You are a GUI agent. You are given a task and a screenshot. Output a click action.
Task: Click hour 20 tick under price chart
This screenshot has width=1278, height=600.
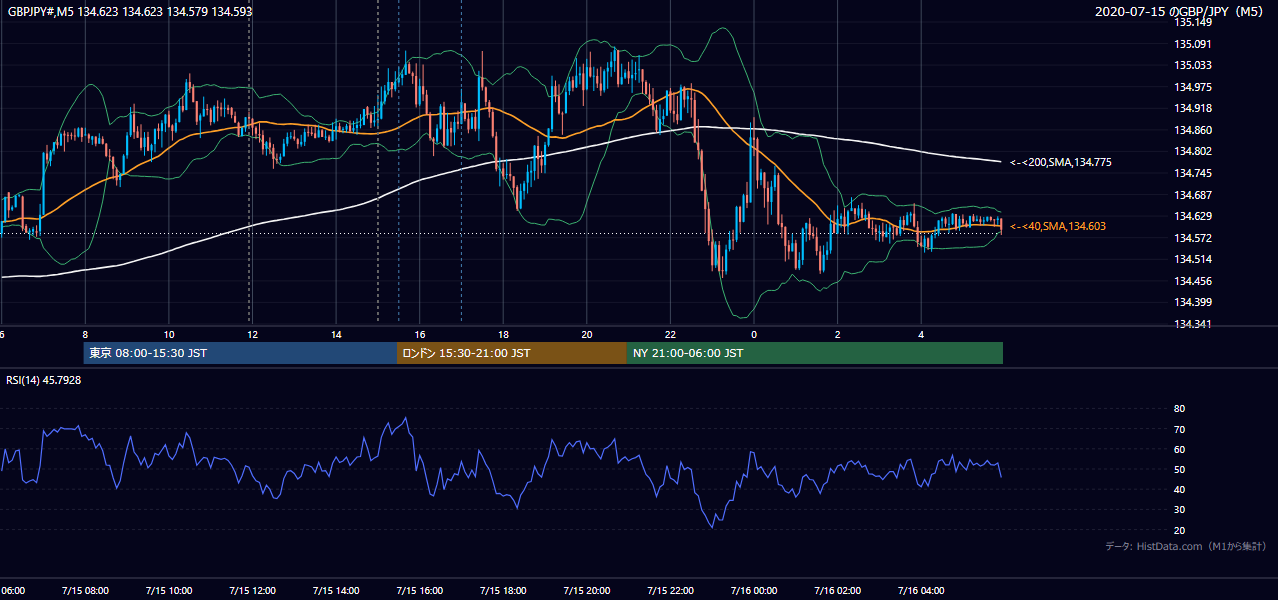(x=587, y=335)
